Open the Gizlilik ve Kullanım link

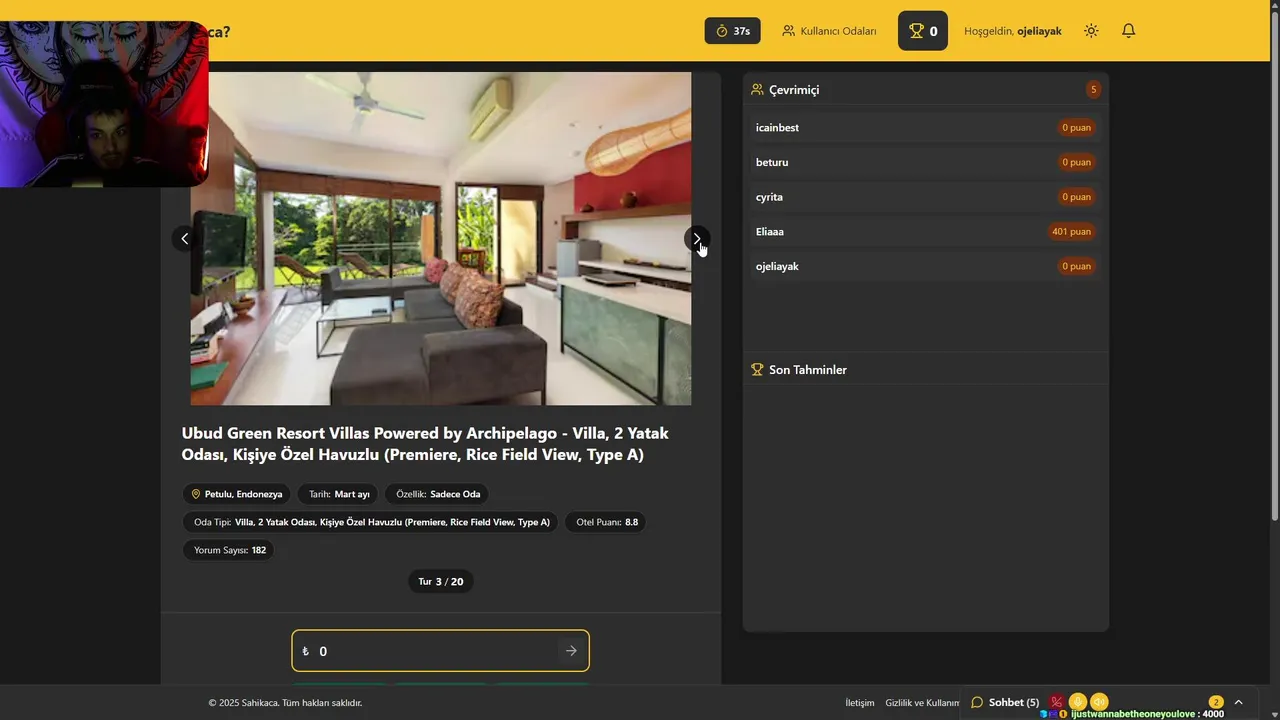(922, 703)
